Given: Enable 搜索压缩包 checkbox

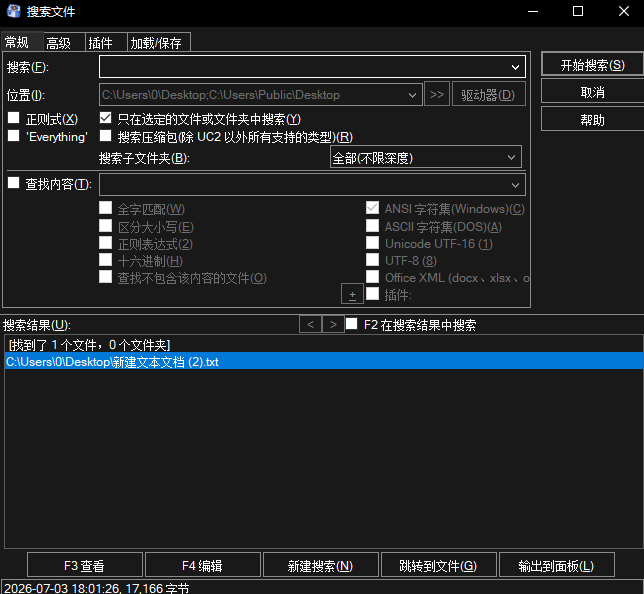Looking at the screenshot, I should point(106,136).
